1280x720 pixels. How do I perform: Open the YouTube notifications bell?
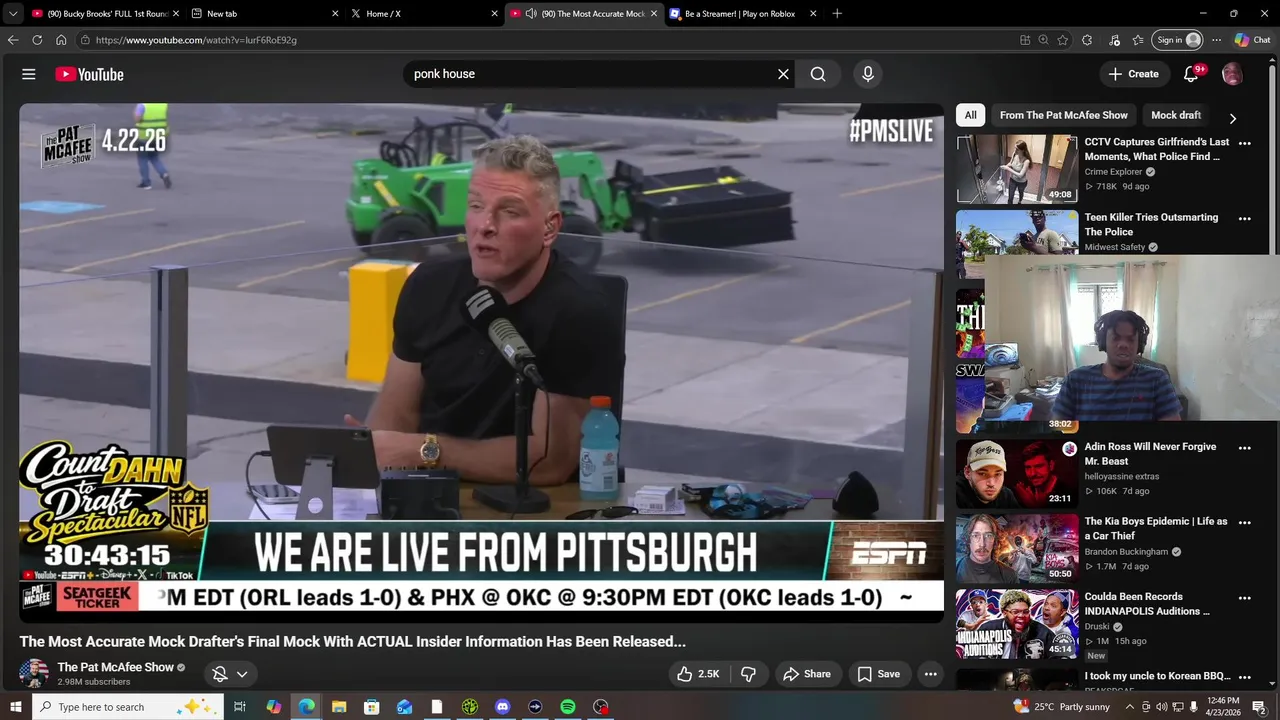pyautogui.click(x=1191, y=74)
